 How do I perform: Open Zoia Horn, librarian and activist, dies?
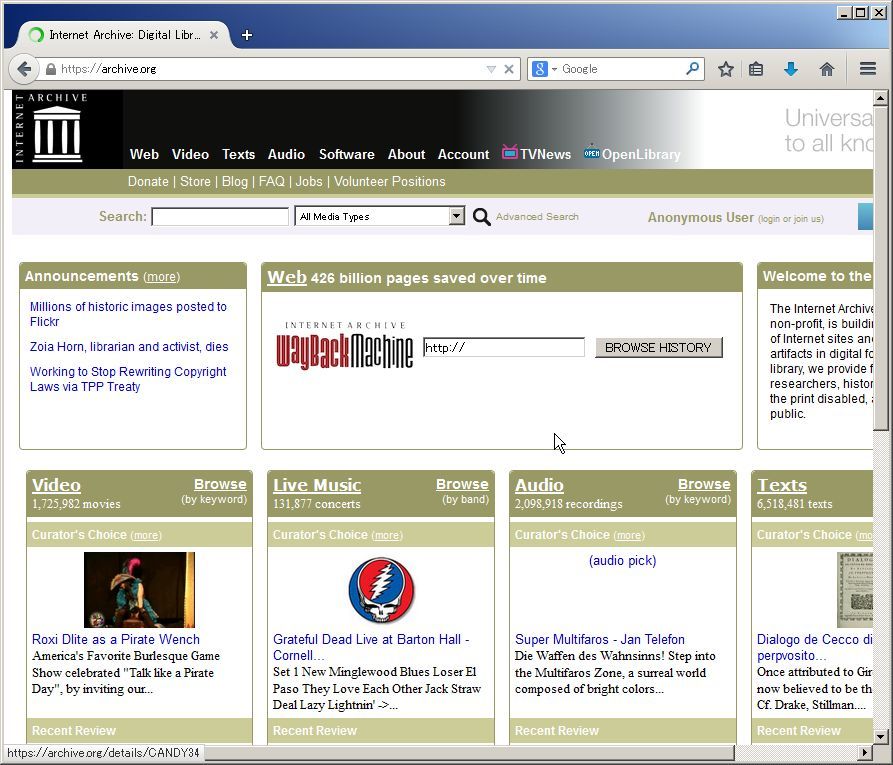129,347
